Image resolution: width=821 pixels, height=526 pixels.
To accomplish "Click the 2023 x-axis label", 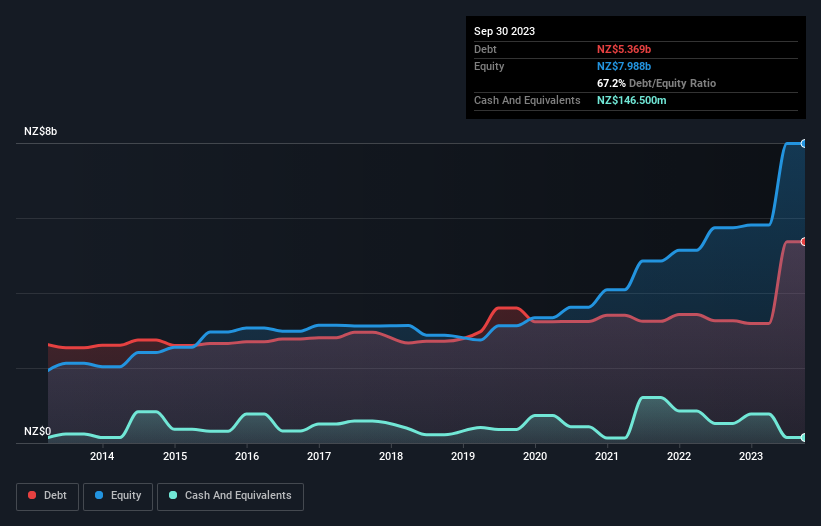I will click(x=751, y=456).
